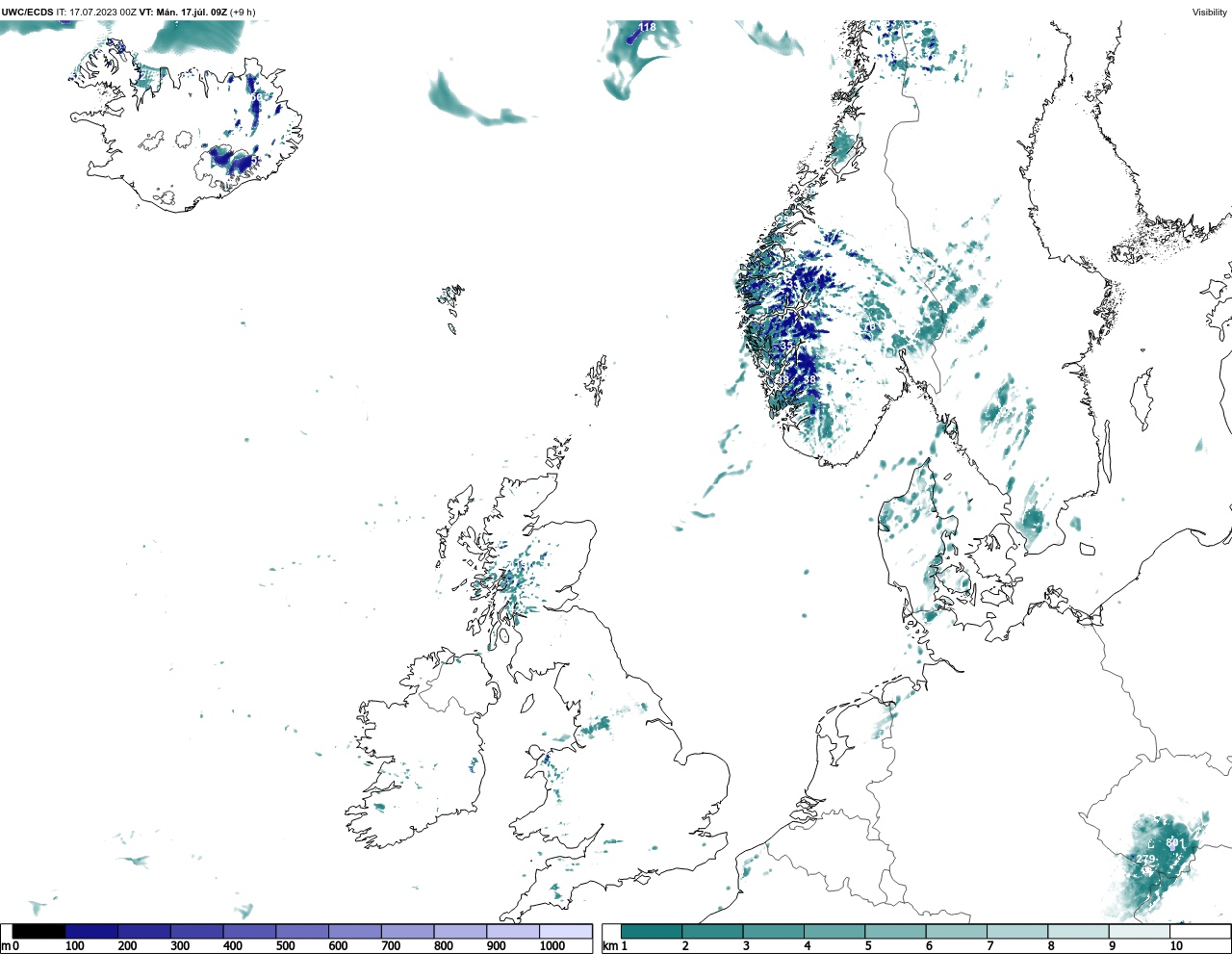Click the 300–400 m legend swatch
Screen dimensions: 1232x954
click(196, 931)
